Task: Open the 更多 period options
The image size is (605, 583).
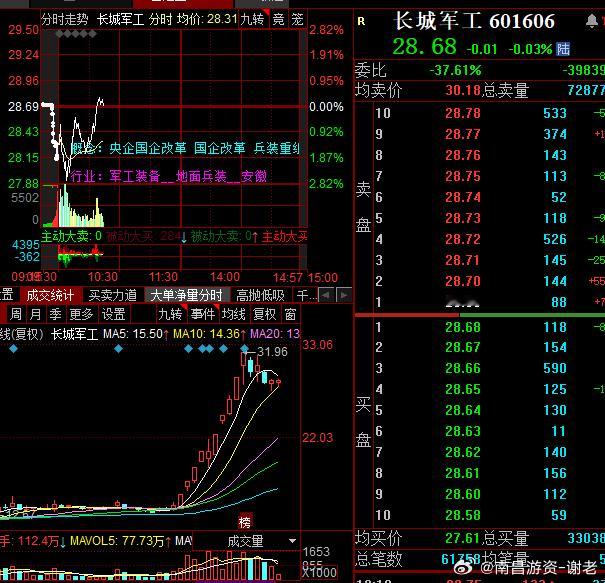Action: pyautogui.click(x=81, y=314)
